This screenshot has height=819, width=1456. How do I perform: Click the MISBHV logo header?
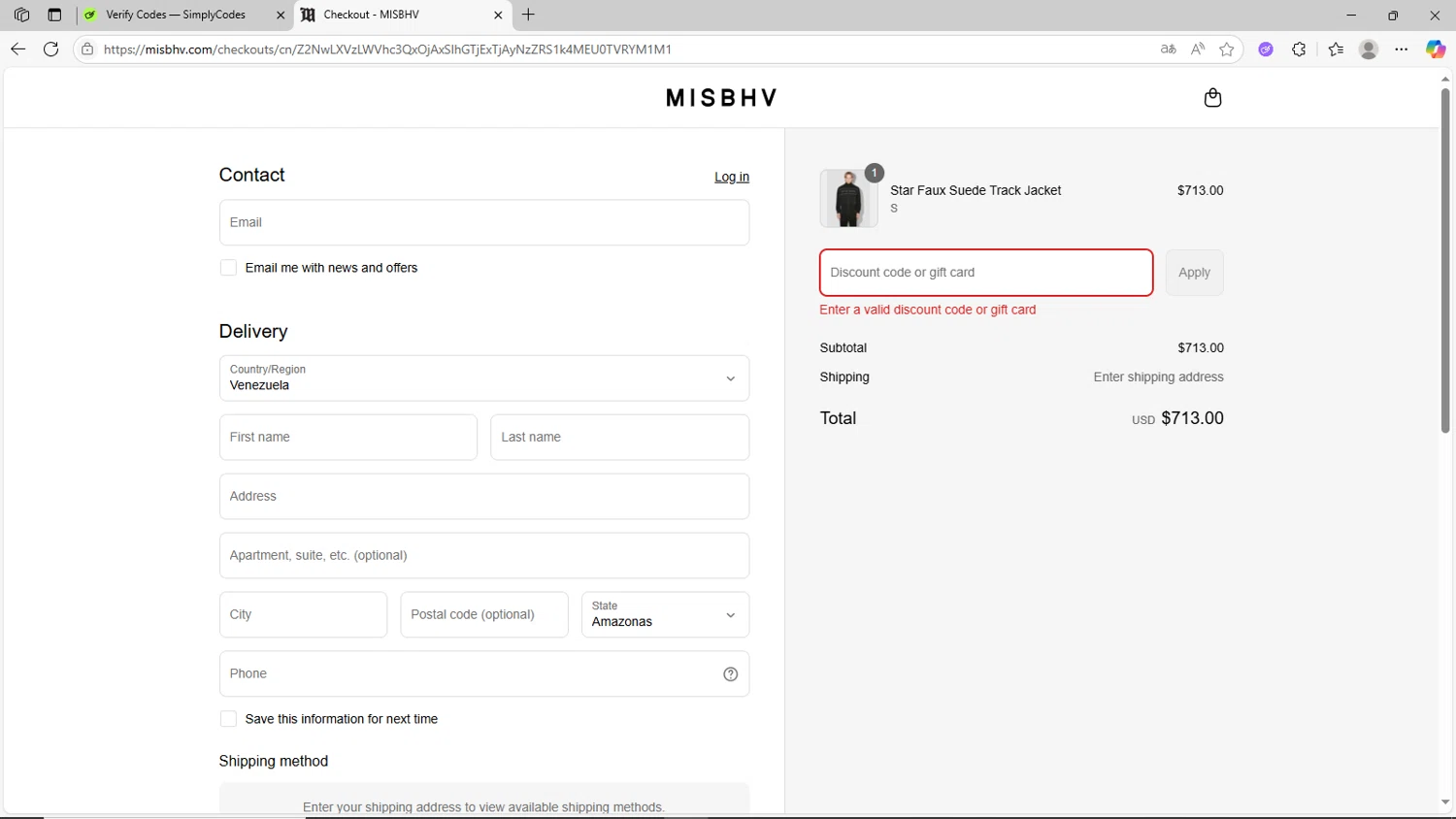(x=721, y=98)
